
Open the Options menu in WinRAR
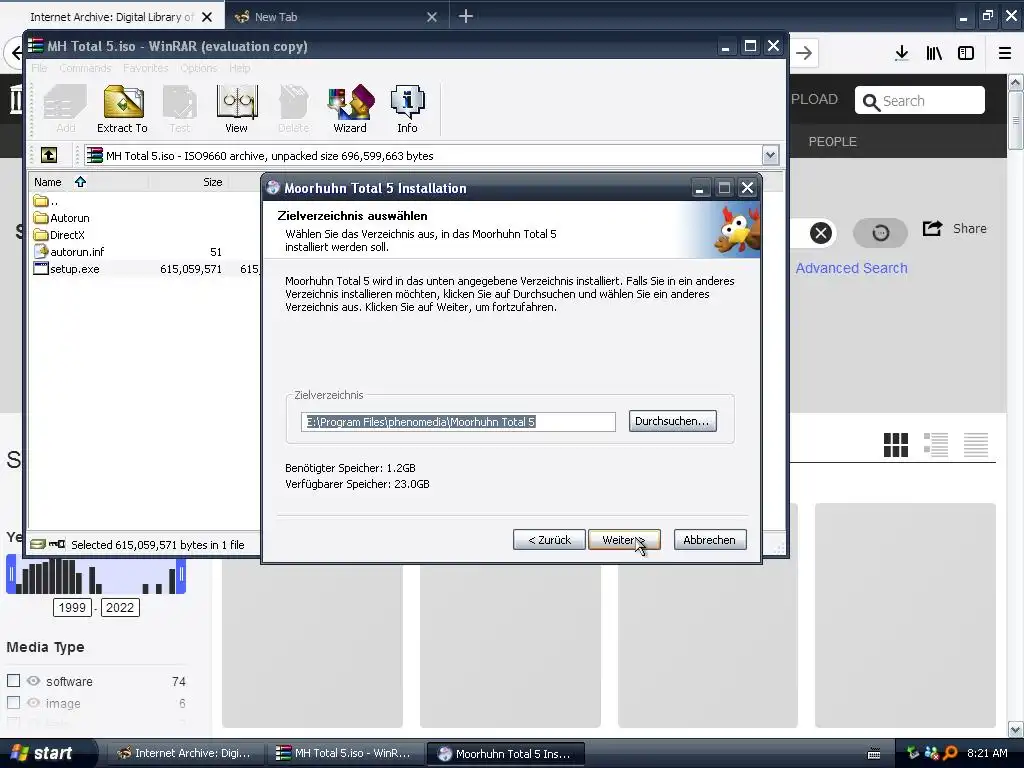tap(199, 68)
